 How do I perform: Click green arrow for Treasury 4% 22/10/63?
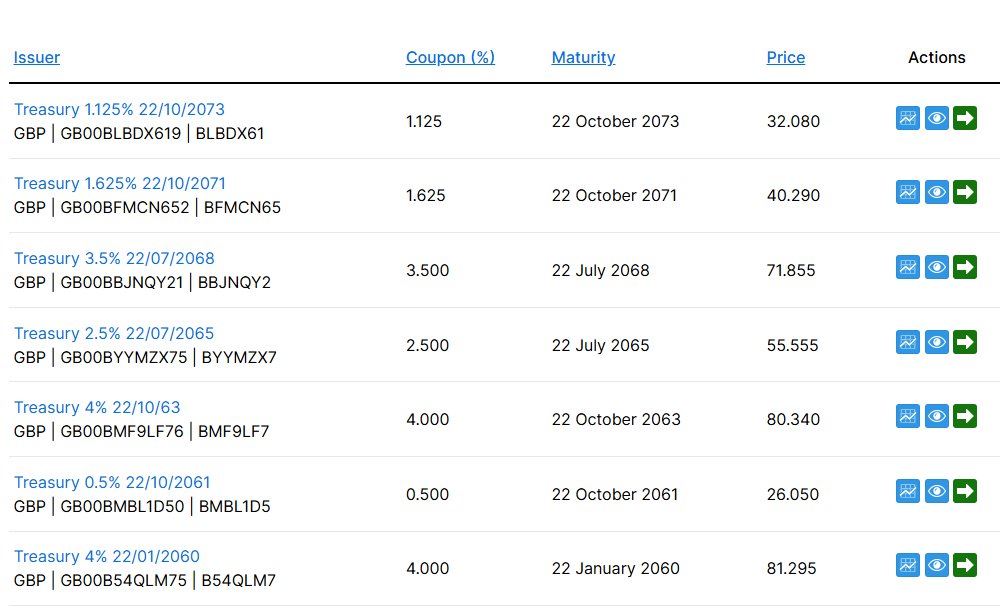coord(965,417)
